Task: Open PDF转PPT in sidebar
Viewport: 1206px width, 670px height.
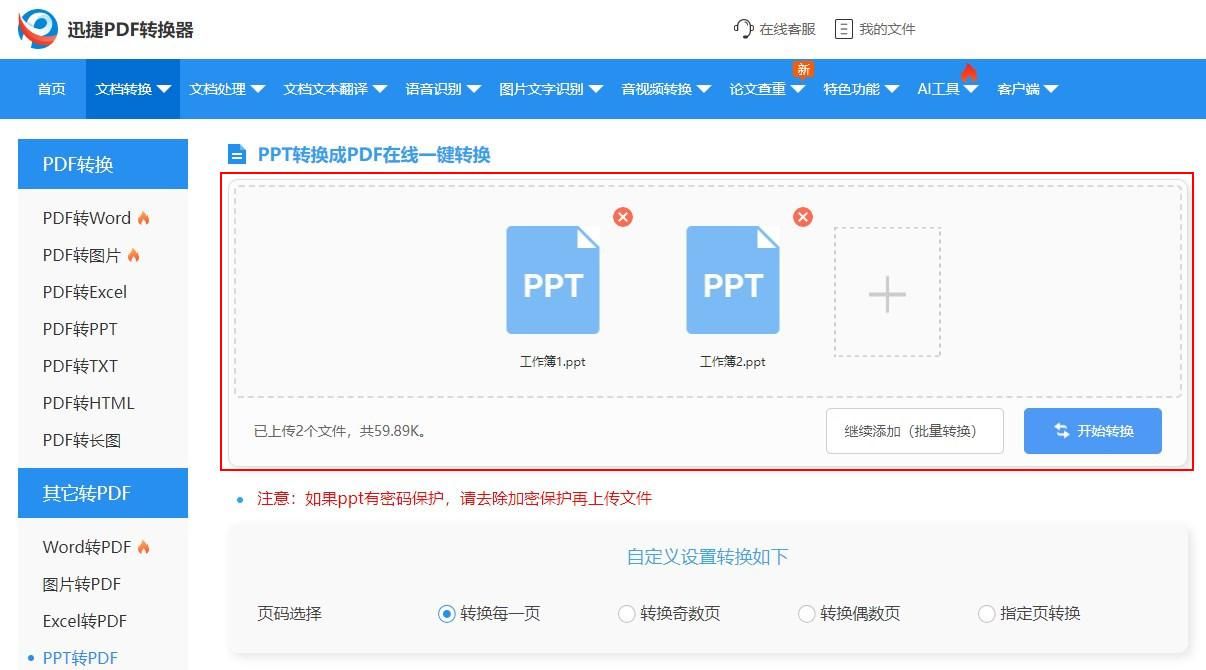Action: click(80, 329)
